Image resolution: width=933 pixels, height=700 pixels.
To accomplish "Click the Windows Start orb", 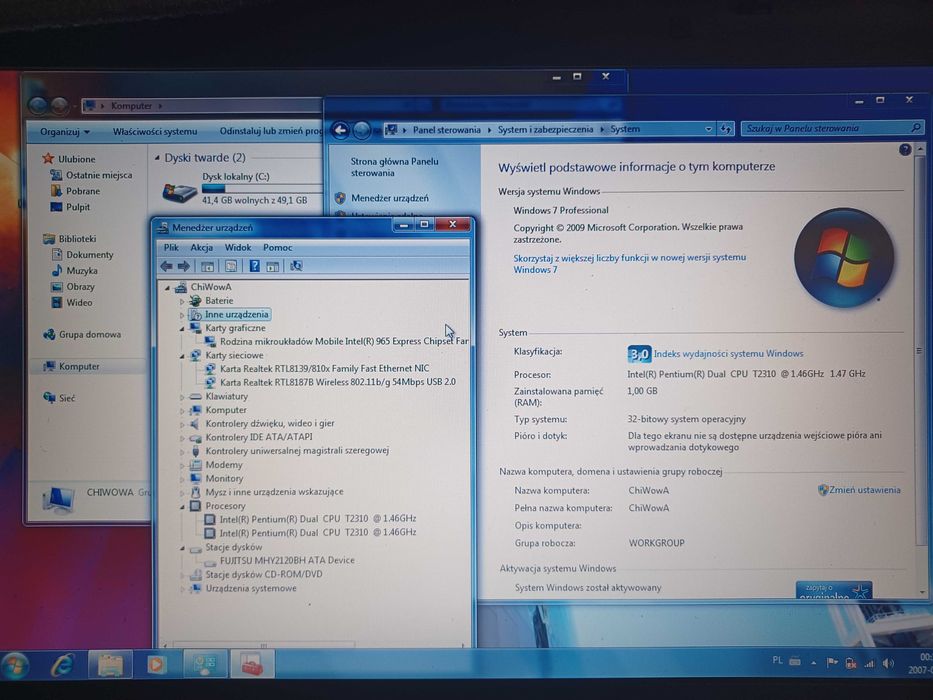I will [x=15, y=665].
